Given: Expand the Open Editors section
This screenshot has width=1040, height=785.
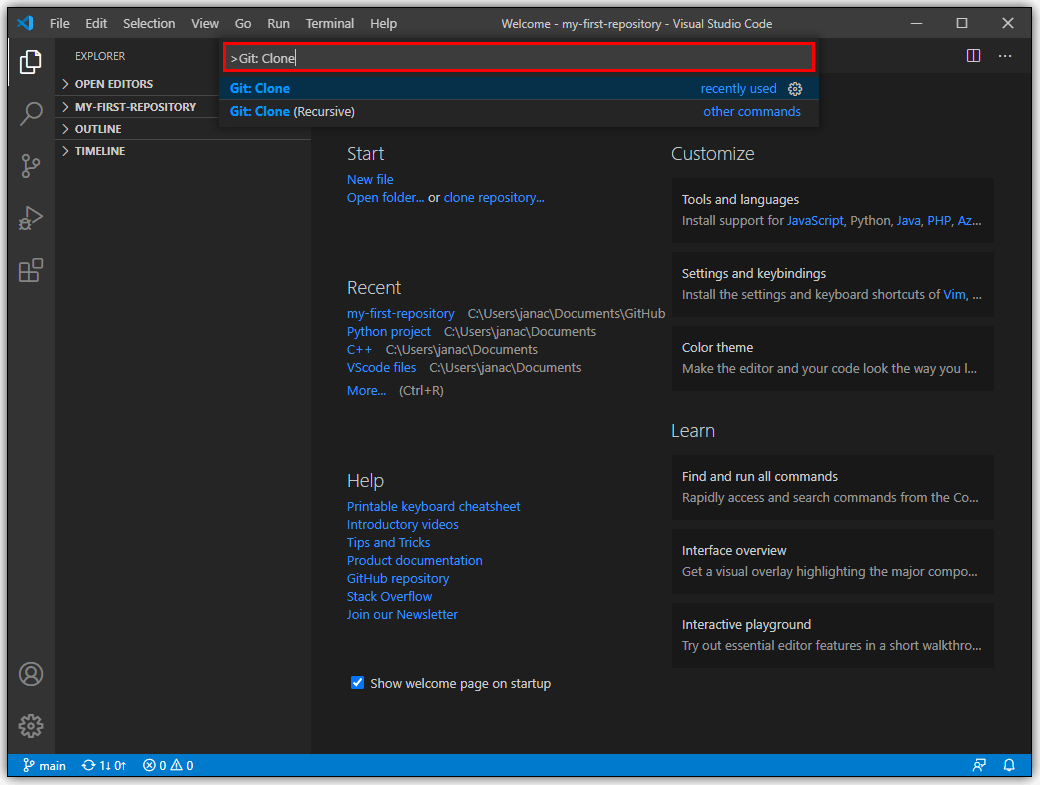Looking at the screenshot, I should coord(183,84).
